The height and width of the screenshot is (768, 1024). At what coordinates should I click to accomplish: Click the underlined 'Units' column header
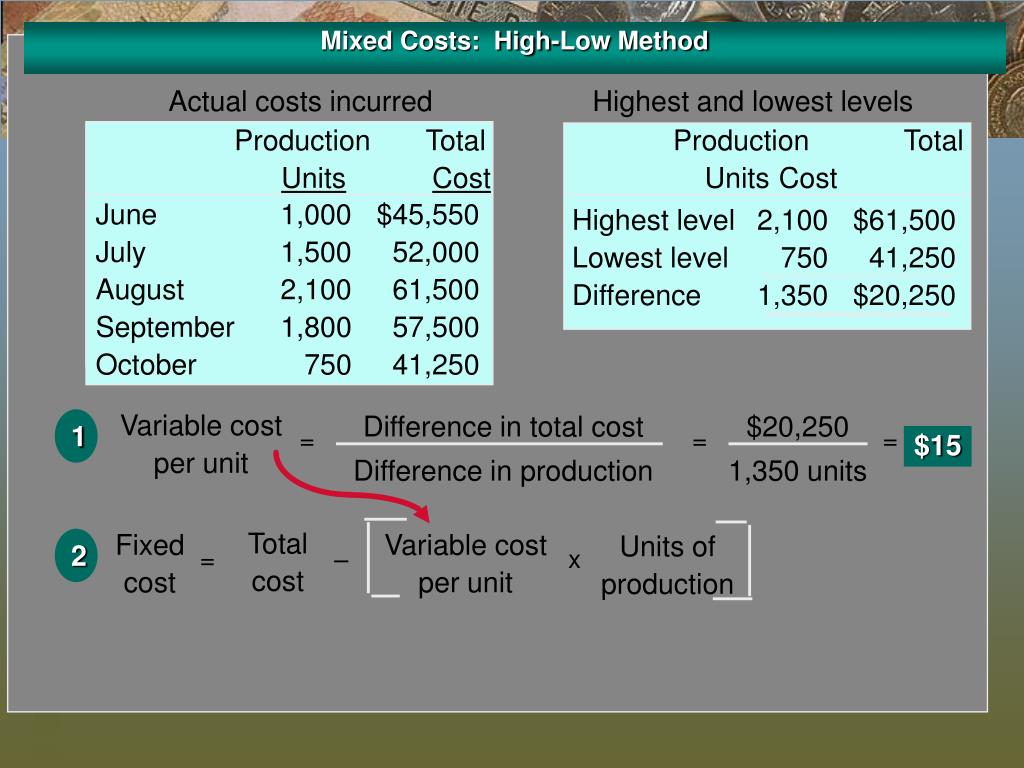pyautogui.click(x=313, y=178)
